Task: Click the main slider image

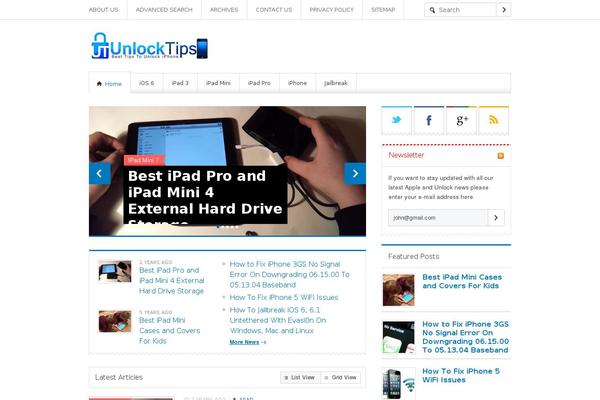Action: (227, 171)
